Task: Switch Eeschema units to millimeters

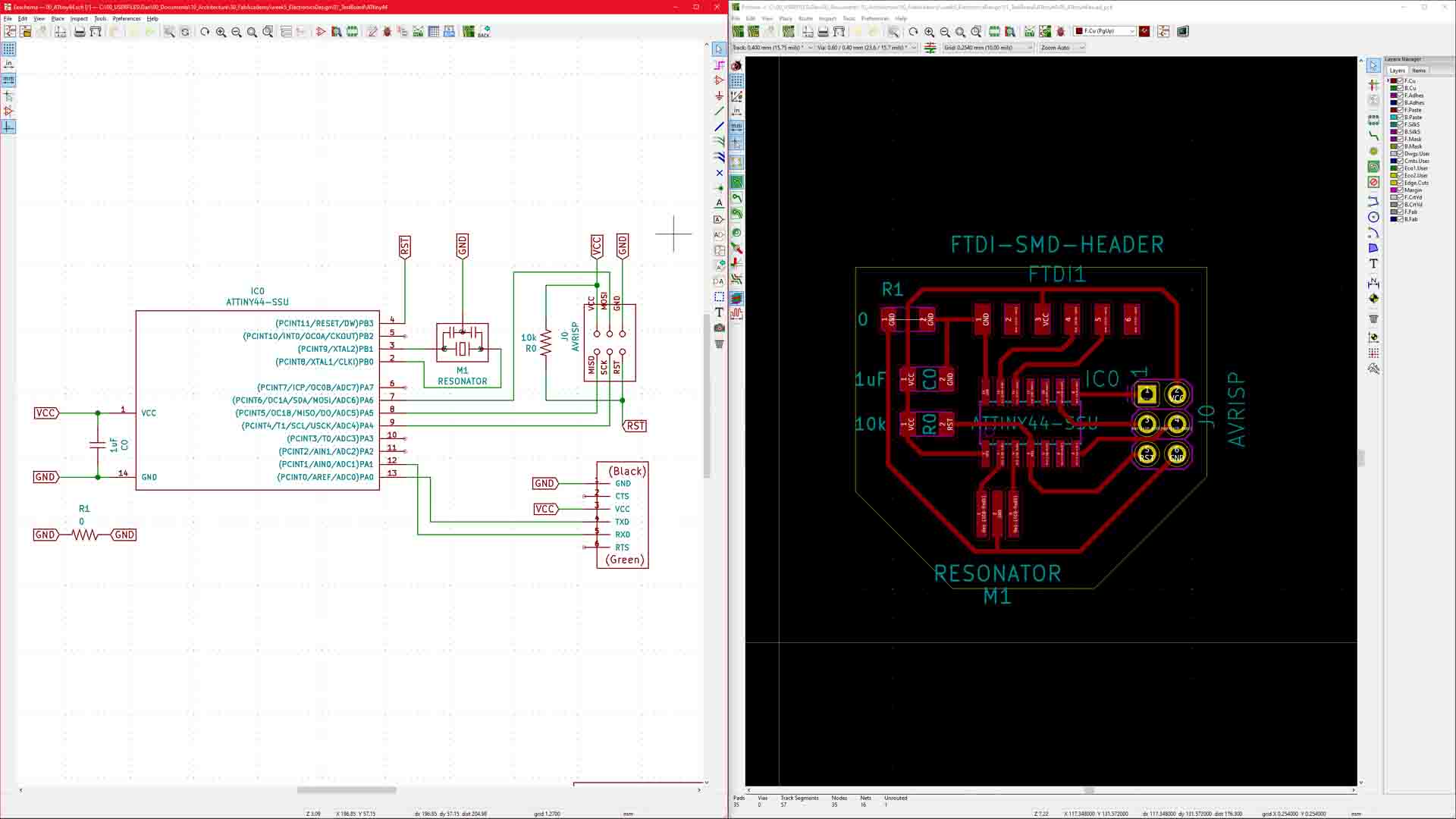Action: (x=8, y=80)
